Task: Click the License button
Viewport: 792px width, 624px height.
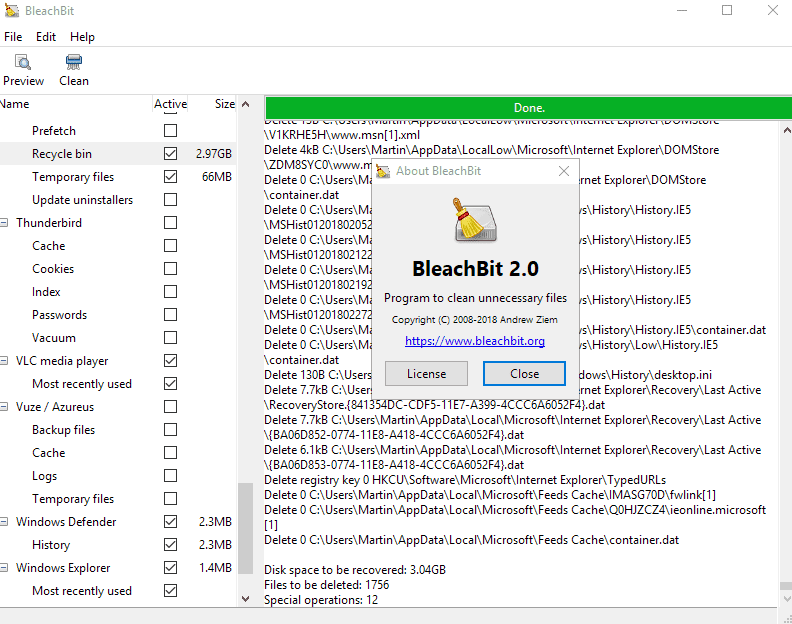Action: [426, 374]
